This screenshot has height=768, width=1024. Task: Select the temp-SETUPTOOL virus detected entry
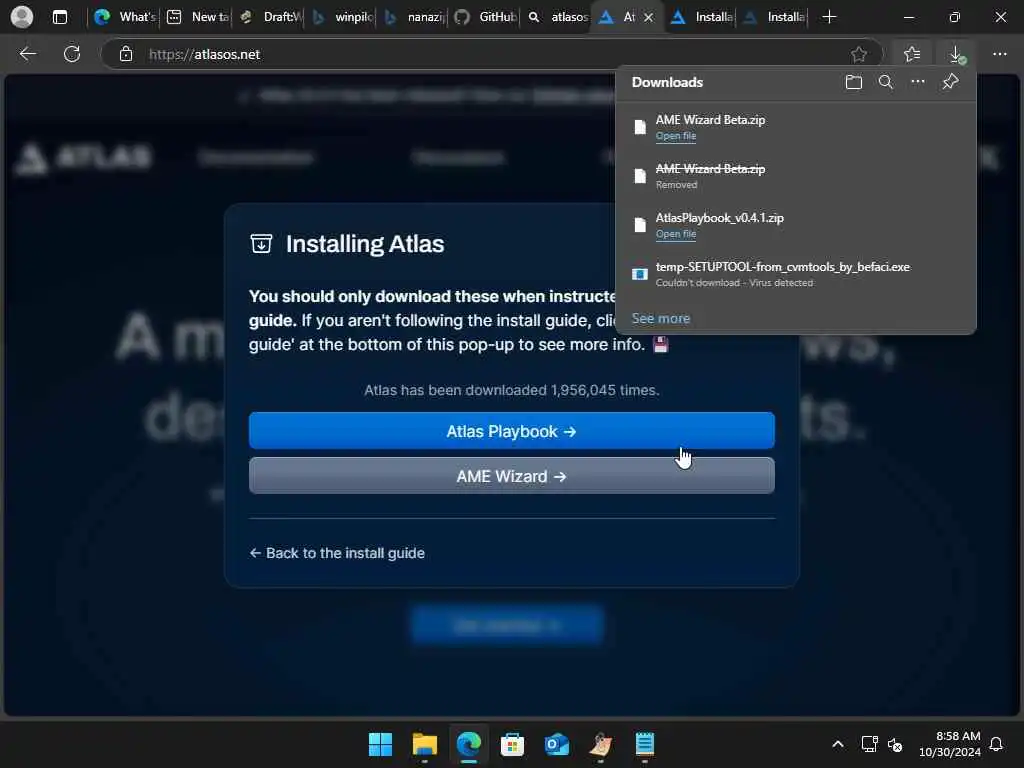click(795, 274)
